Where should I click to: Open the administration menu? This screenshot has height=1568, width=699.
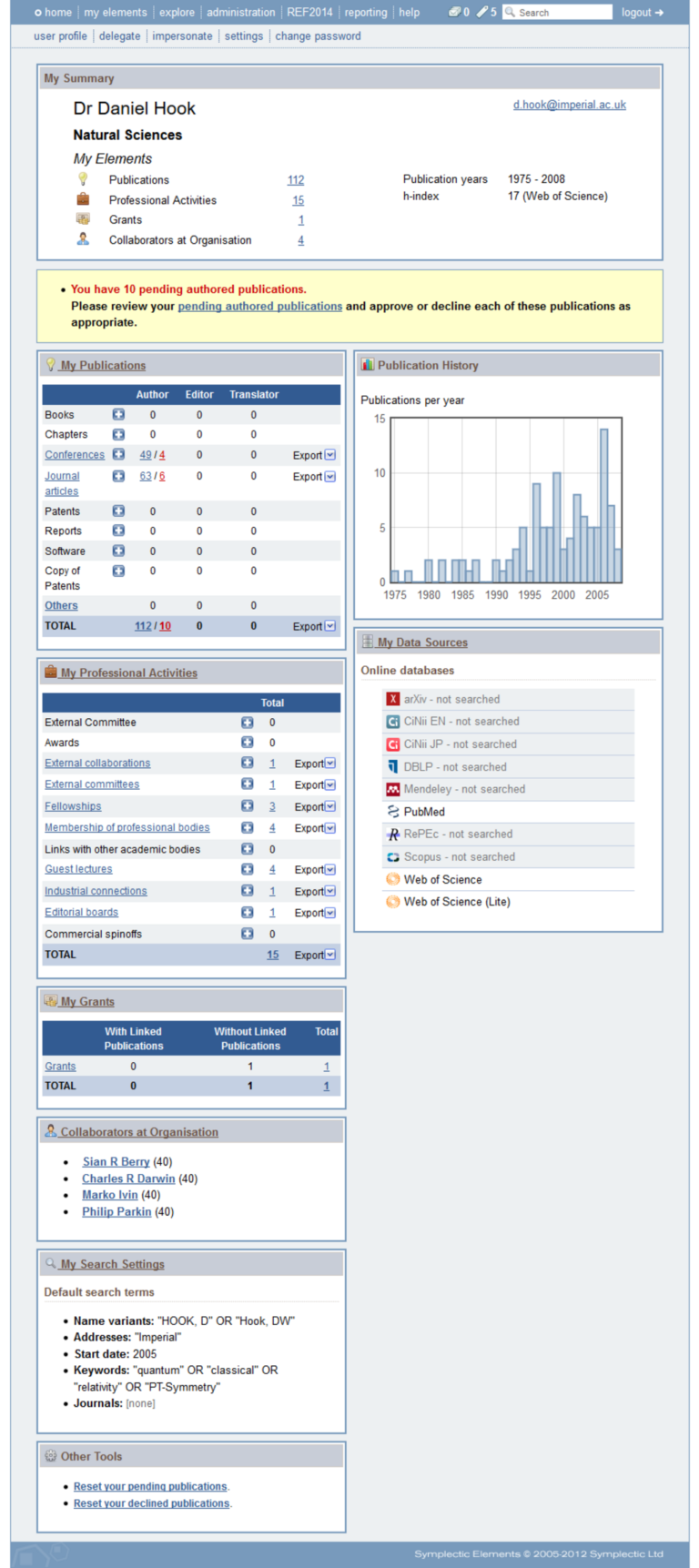click(x=240, y=12)
